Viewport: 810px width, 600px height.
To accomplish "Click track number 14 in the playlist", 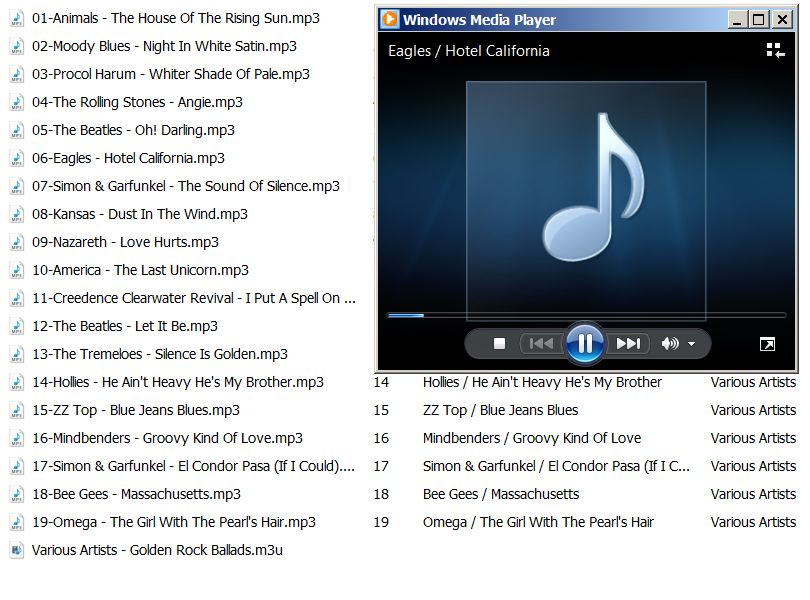I will (381, 382).
